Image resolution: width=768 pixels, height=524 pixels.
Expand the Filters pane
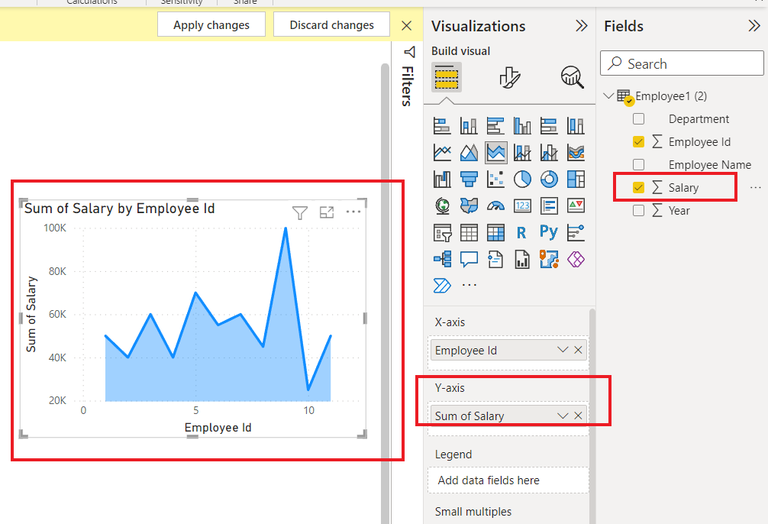pyautogui.click(x=408, y=52)
